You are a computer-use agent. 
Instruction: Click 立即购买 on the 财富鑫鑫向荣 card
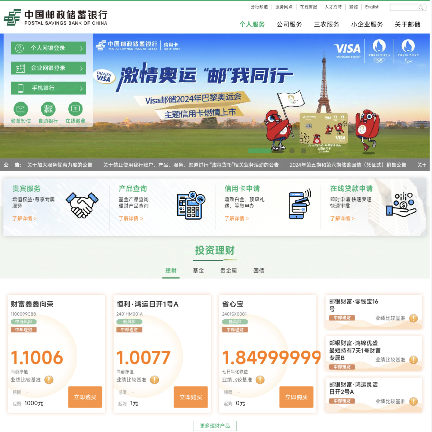coord(85,397)
